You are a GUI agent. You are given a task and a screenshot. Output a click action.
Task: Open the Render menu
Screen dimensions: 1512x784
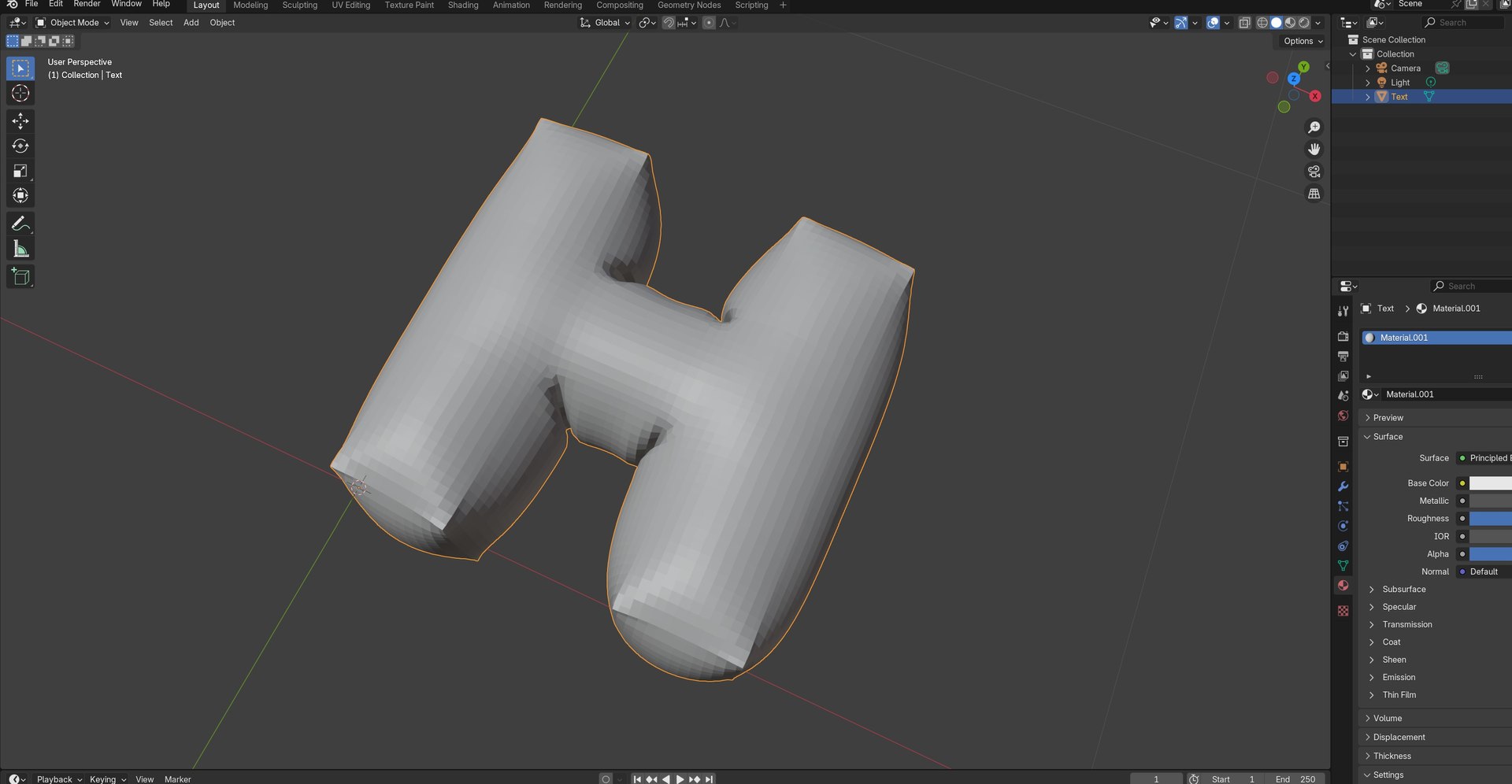tap(87, 5)
